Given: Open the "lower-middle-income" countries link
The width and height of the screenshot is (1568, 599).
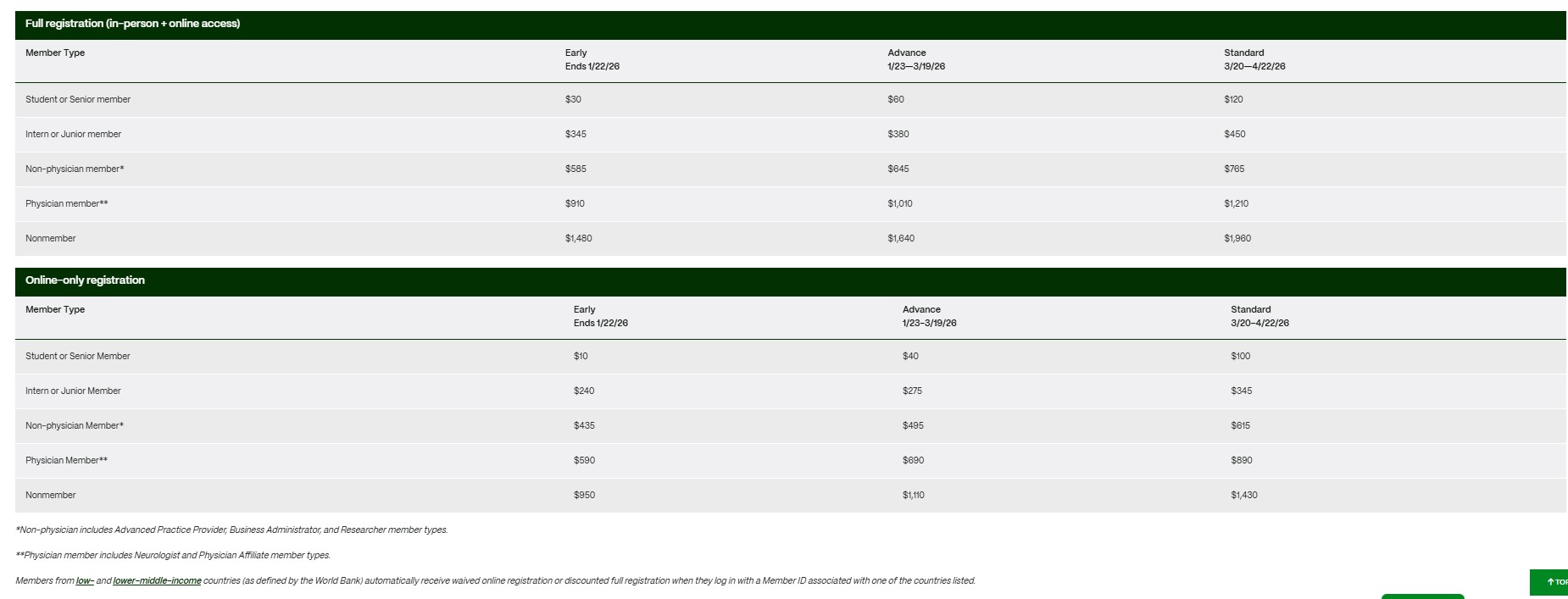Looking at the screenshot, I should click(x=157, y=581).
